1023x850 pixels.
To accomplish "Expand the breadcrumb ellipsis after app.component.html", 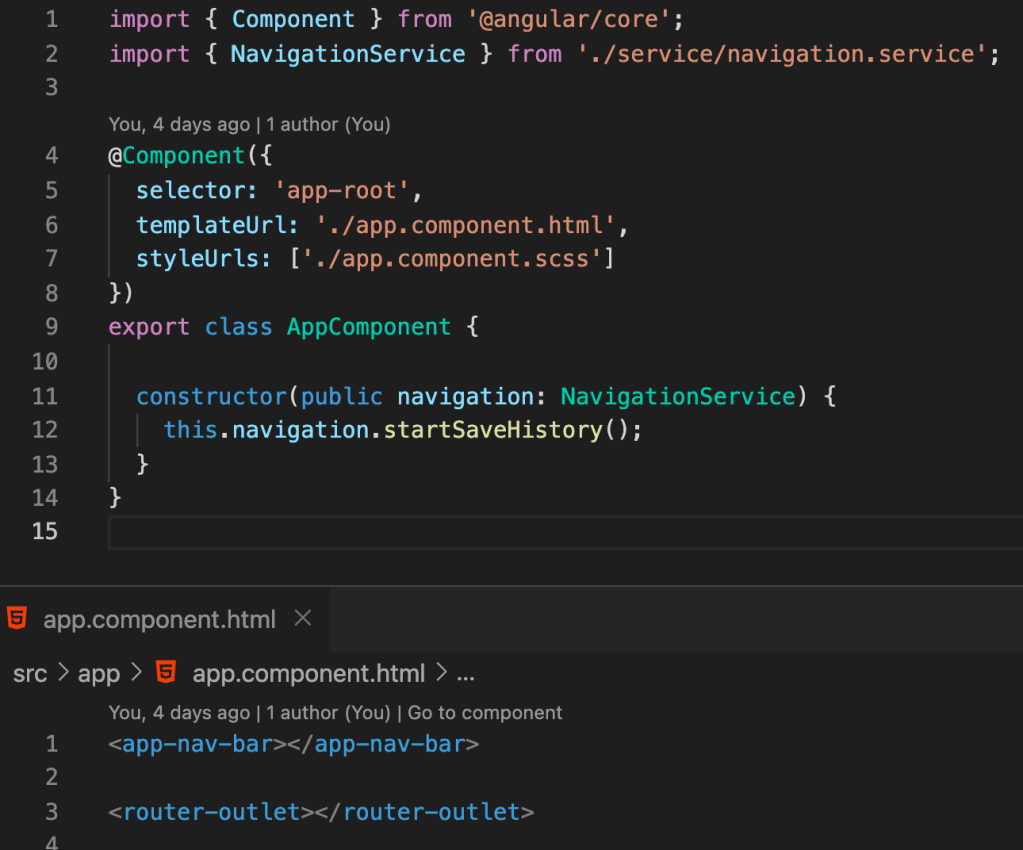I will pyautogui.click(x=466, y=673).
